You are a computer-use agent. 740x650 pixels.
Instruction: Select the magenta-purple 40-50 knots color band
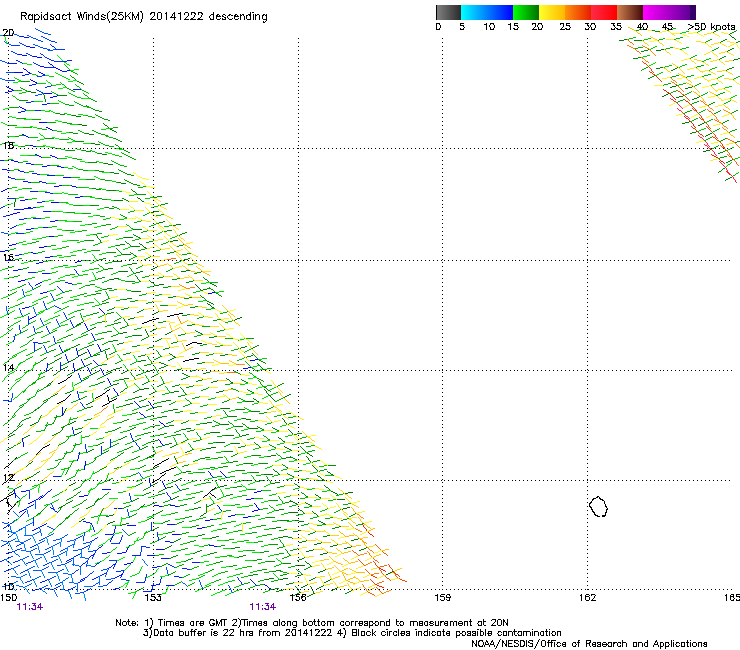[x=669, y=12]
